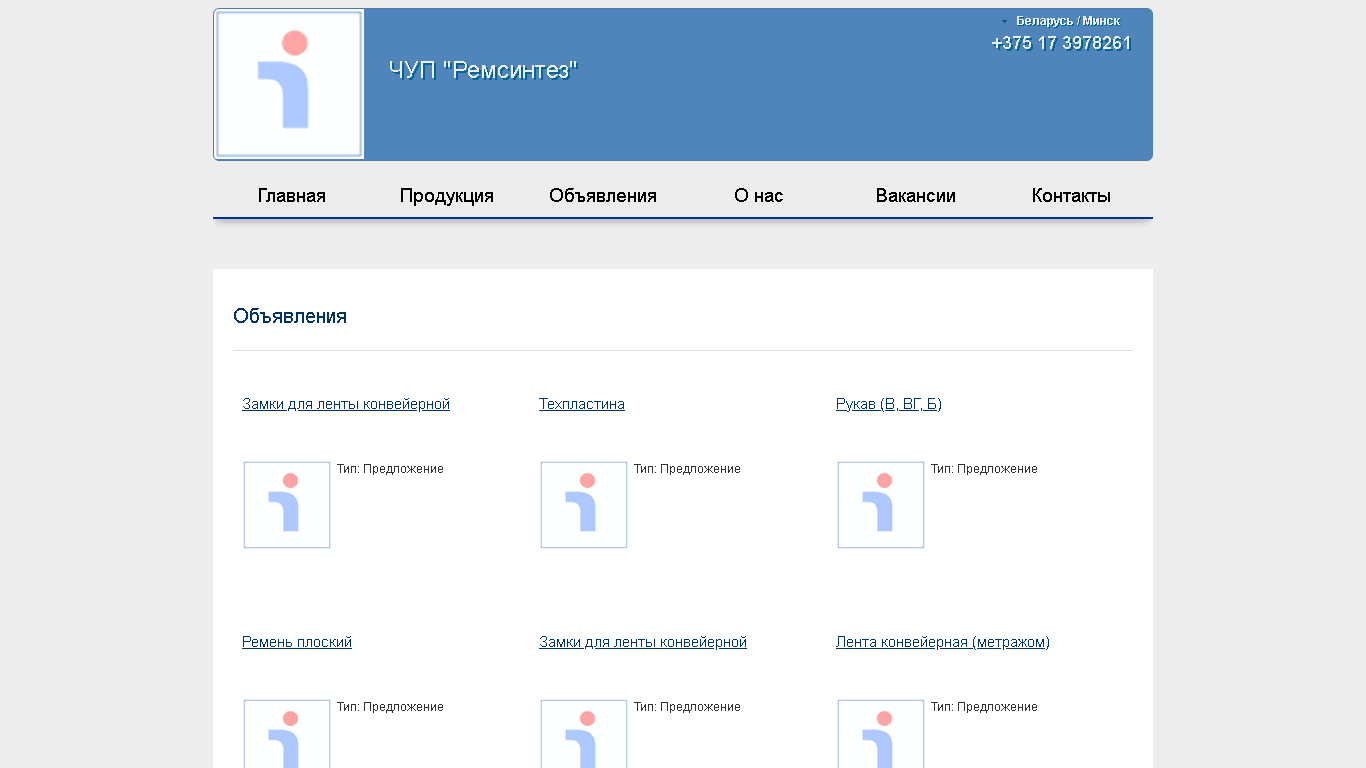This screenshot has height=768, width=1366.
Task: Click the phone number +375 17 3978261
Action: (1061, 43)
